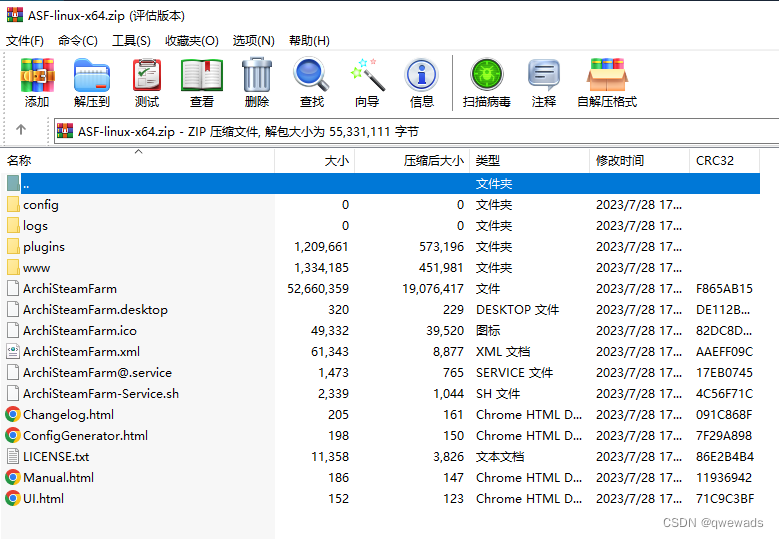Viewport: 779px width, 539px height.
Task: Click the www folder icon
Action: [x=13, y=267]
